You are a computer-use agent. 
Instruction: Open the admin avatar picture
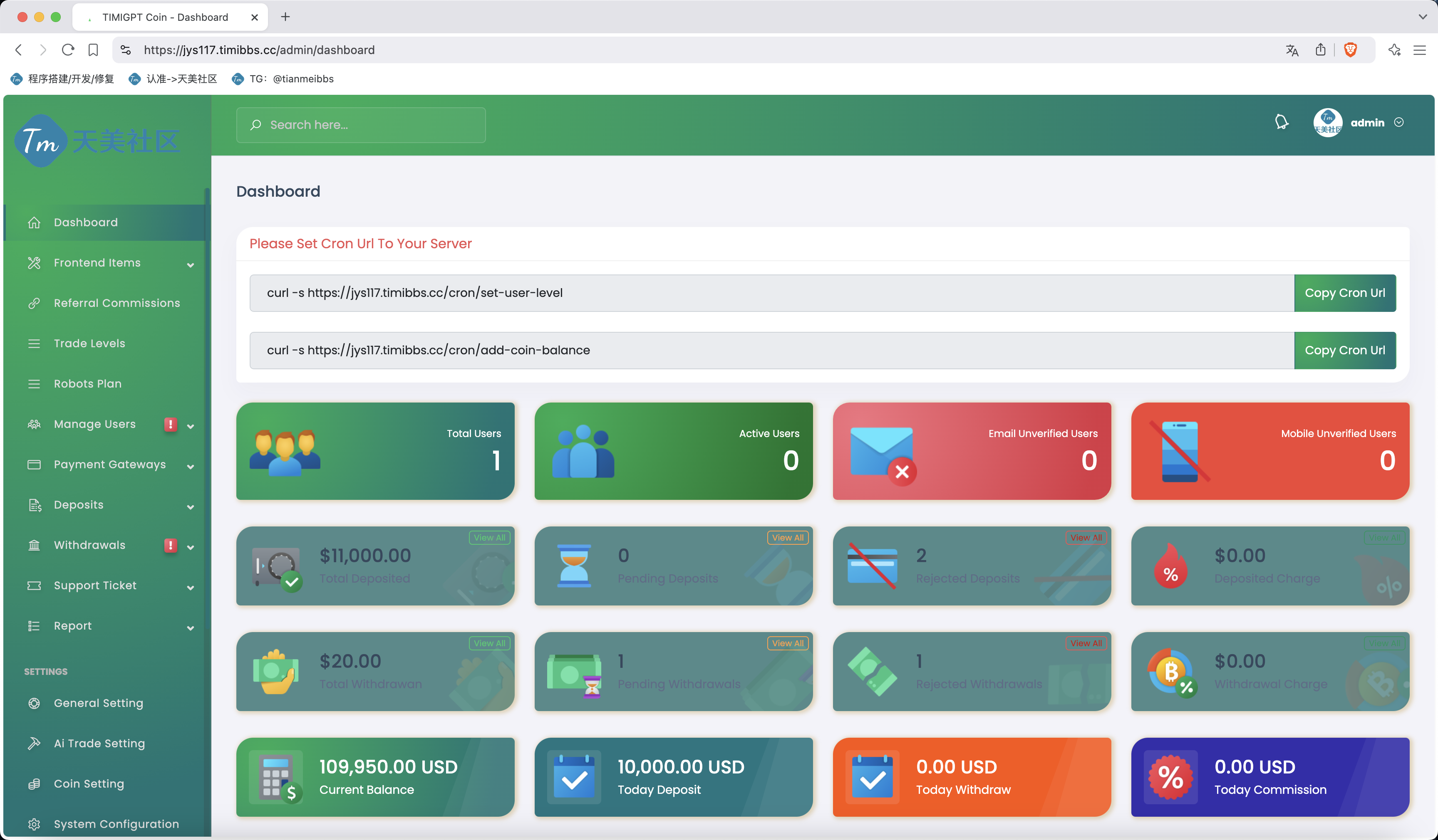1327,123
